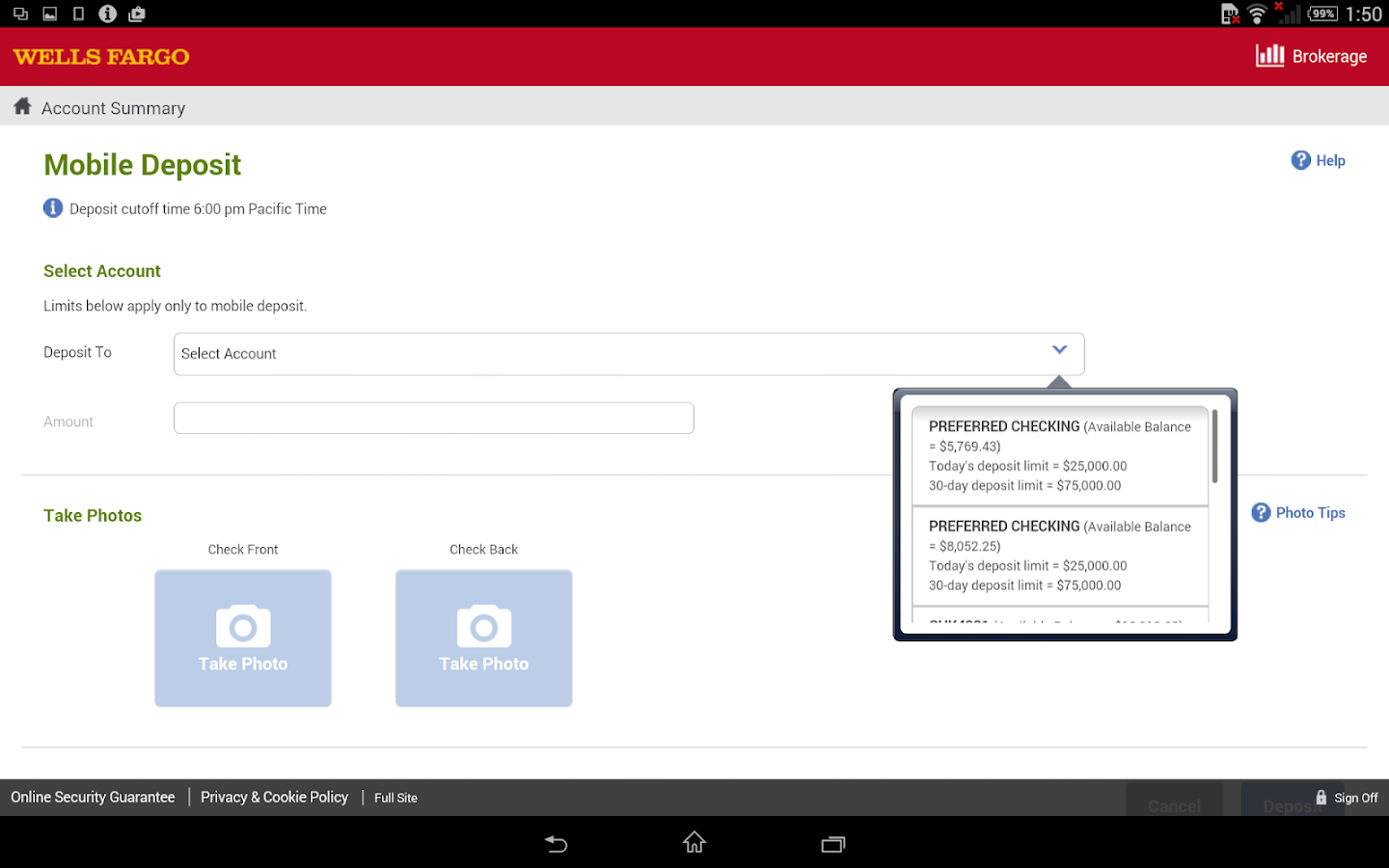Open the Brokerage link
The height and width of the screenshot is (868, 1389).
pos(1329,56)
